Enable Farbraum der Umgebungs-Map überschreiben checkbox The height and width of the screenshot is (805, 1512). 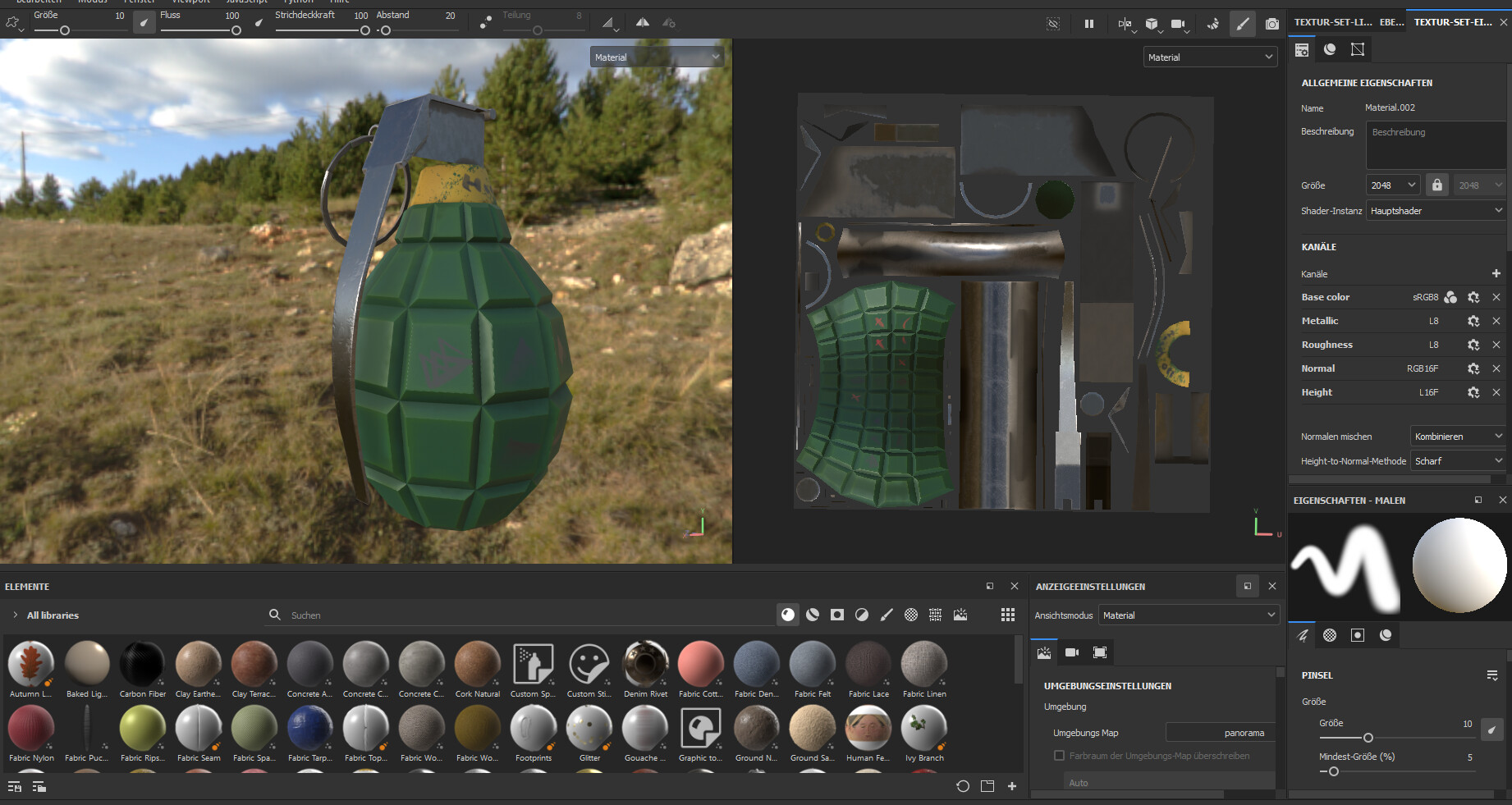click(1059, 756)
